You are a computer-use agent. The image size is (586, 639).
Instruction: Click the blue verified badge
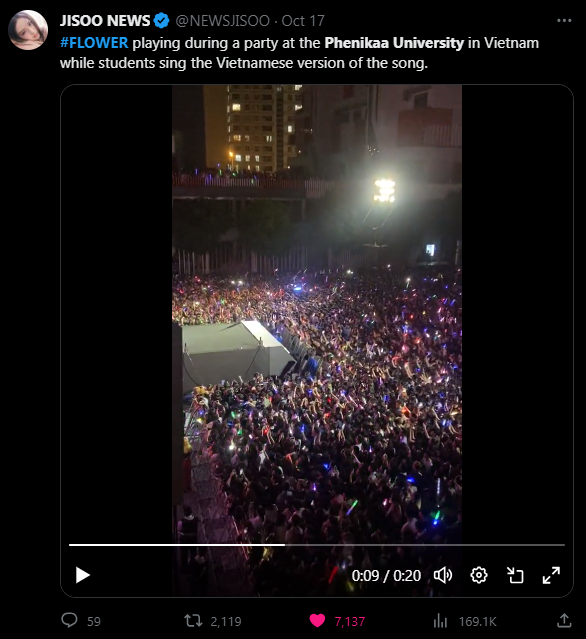pyautogui.click(x=162, y=20)
